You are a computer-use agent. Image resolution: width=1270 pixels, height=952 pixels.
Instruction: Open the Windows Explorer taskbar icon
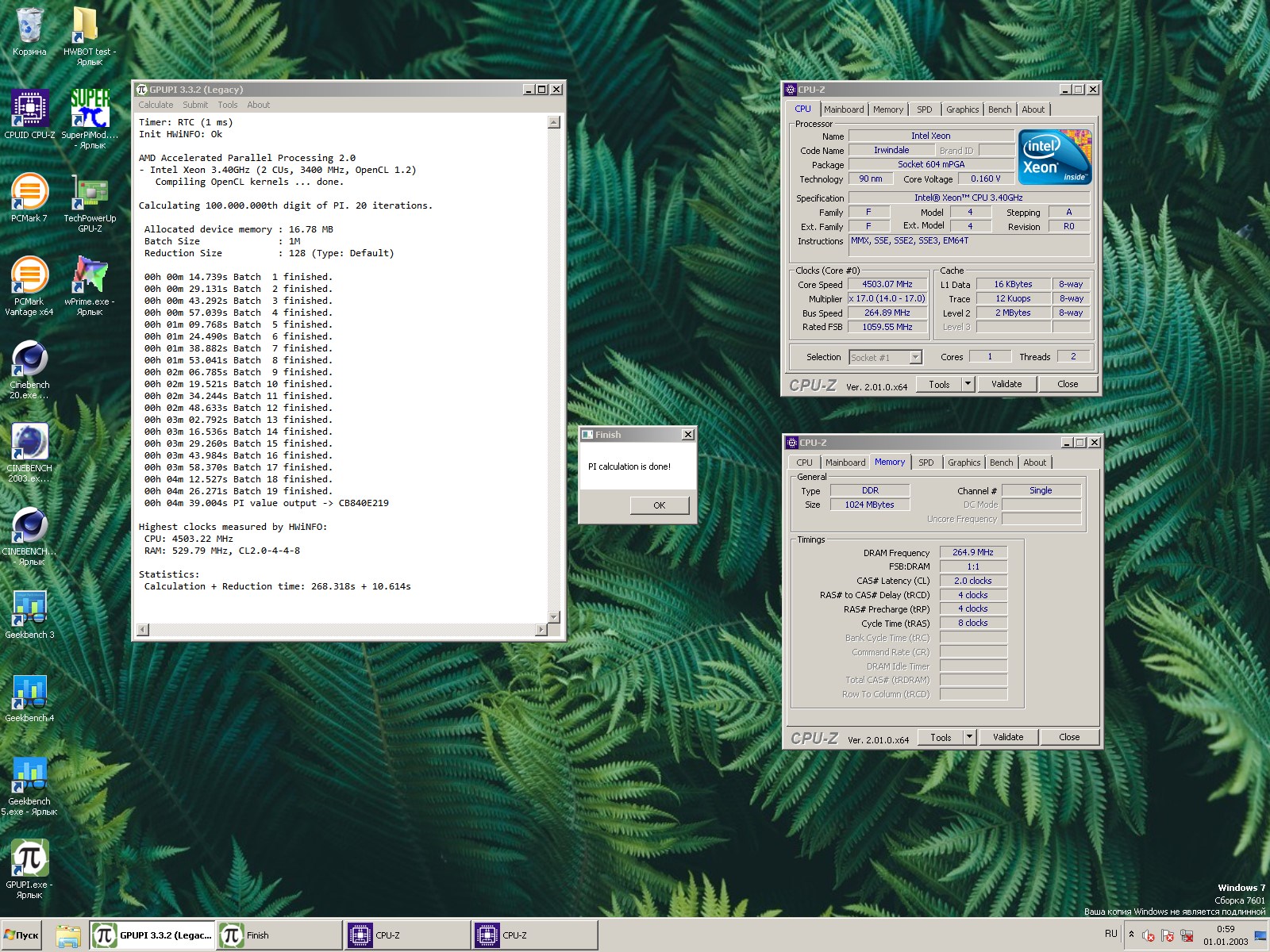(x=68, y=935)
